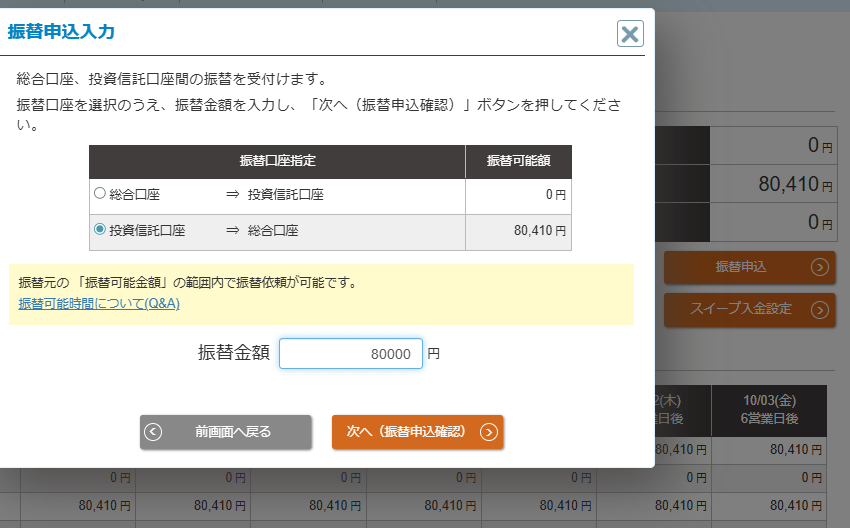Click the 振替口座指定 table header
This screenshot has height=528, width=850.
point(277,161)
